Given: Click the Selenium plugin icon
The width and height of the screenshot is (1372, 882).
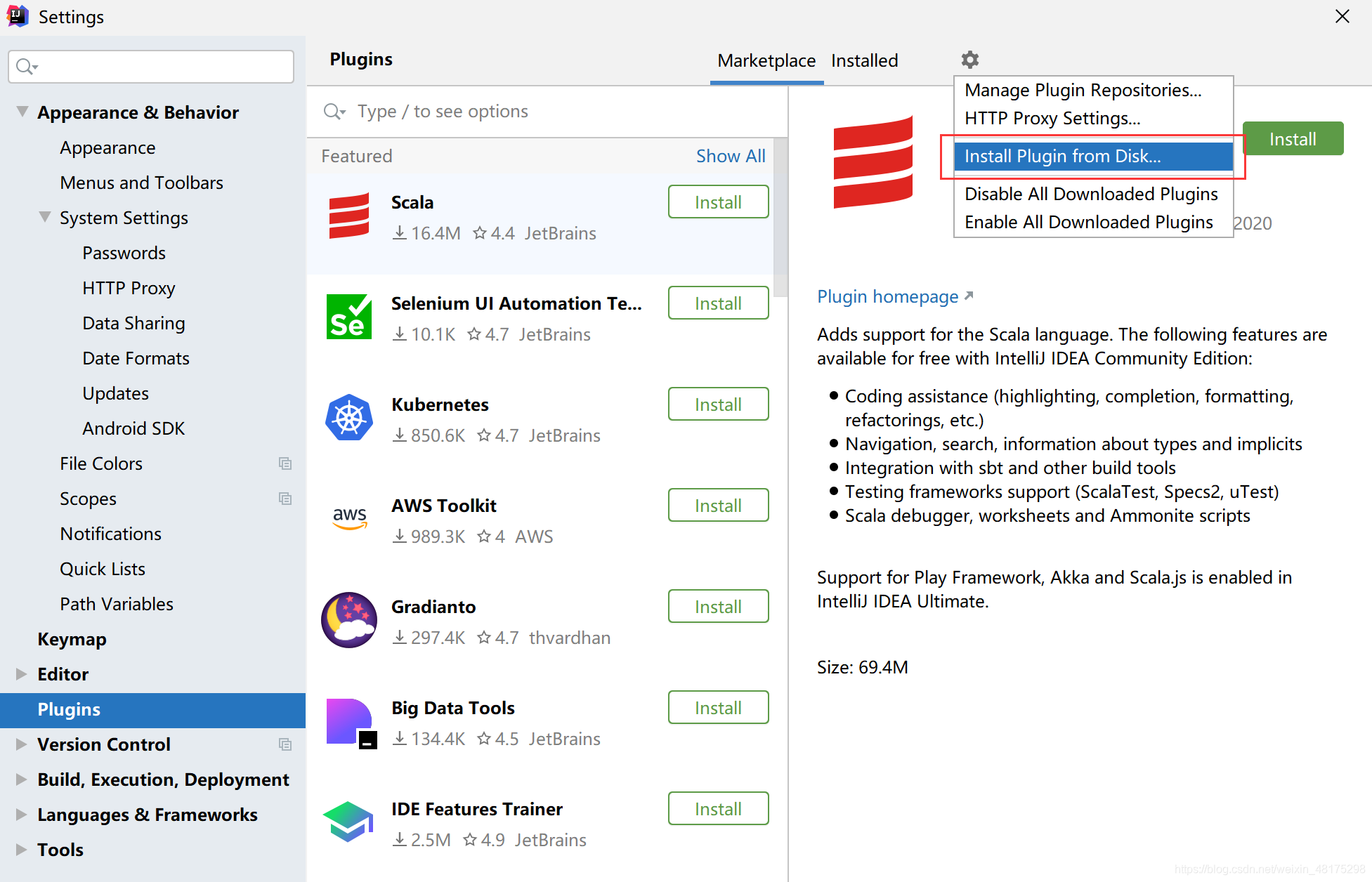Looking at the screenshot, I should tap(349, 317).
